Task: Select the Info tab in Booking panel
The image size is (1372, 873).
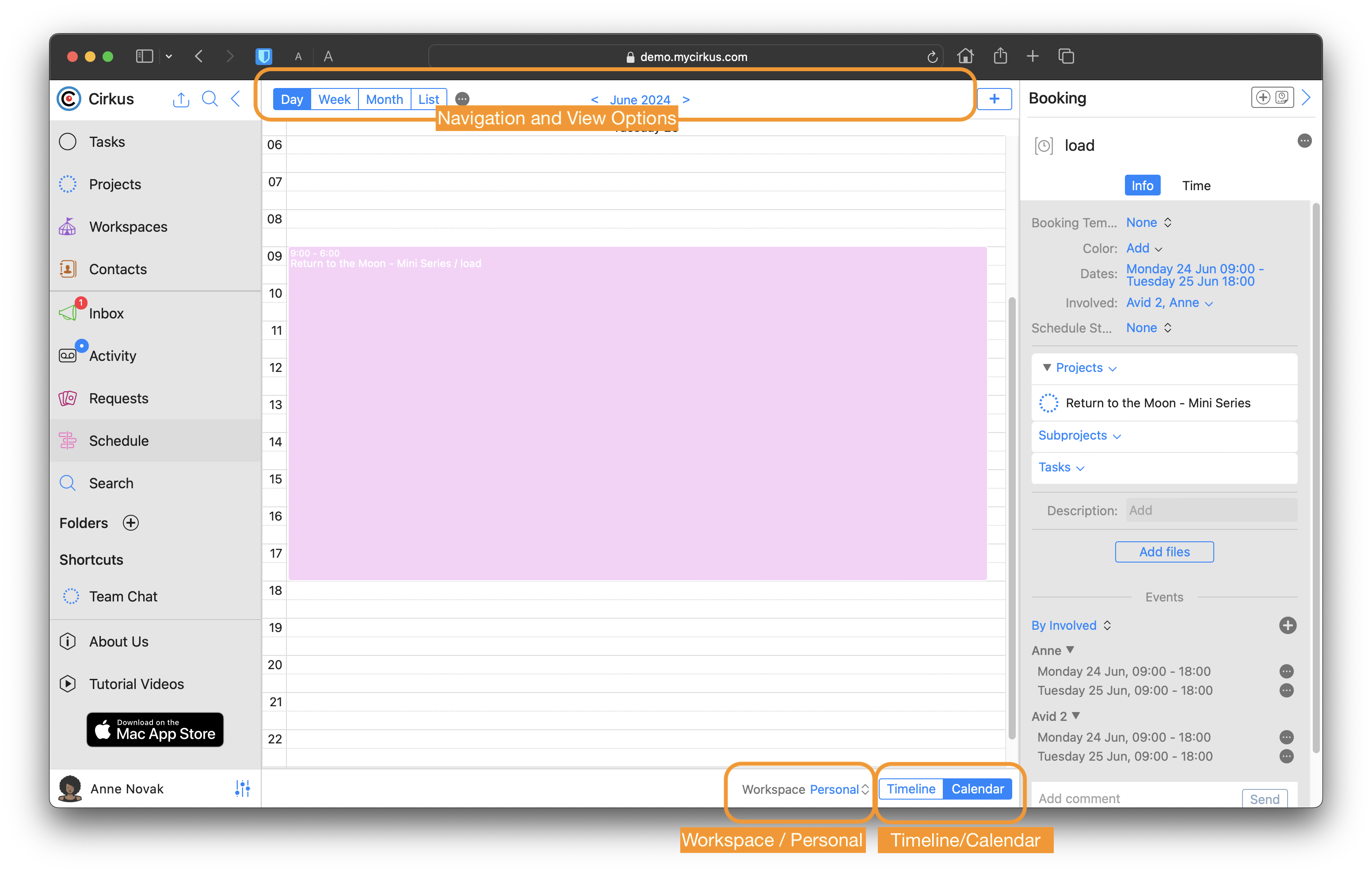Action: coord(1142,185)
